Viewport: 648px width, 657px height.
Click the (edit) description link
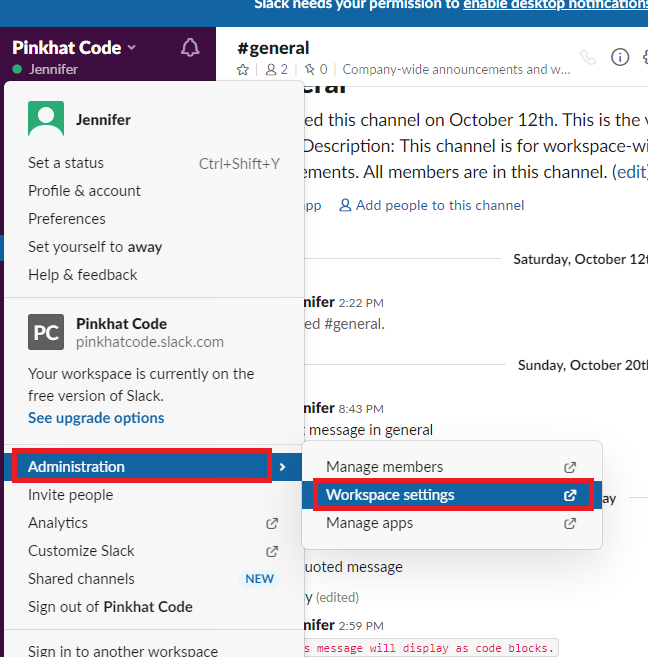[630, 172]
